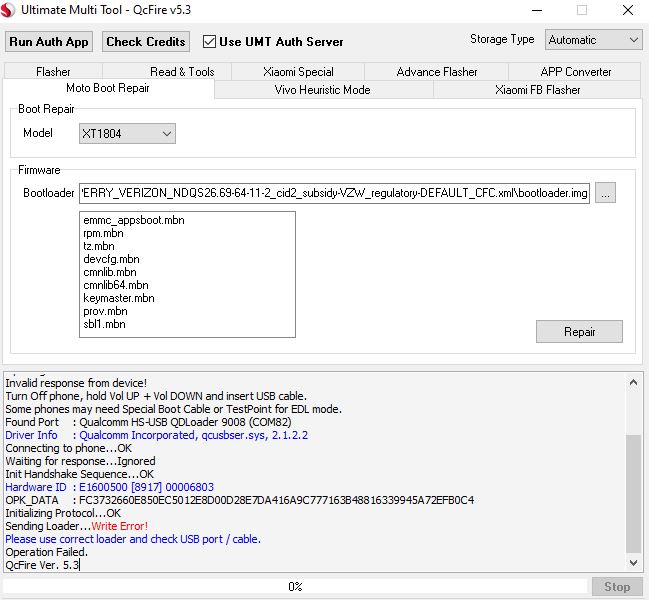The width and height of the screenshot is (649, 600).
Task: Select keymaster.mbn in file list
Action: tap(118, 298)
